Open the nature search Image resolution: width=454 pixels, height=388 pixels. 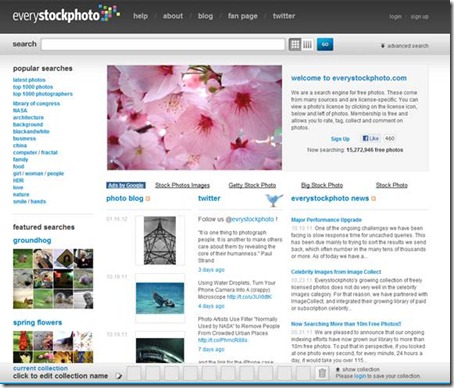coord(21,195)
